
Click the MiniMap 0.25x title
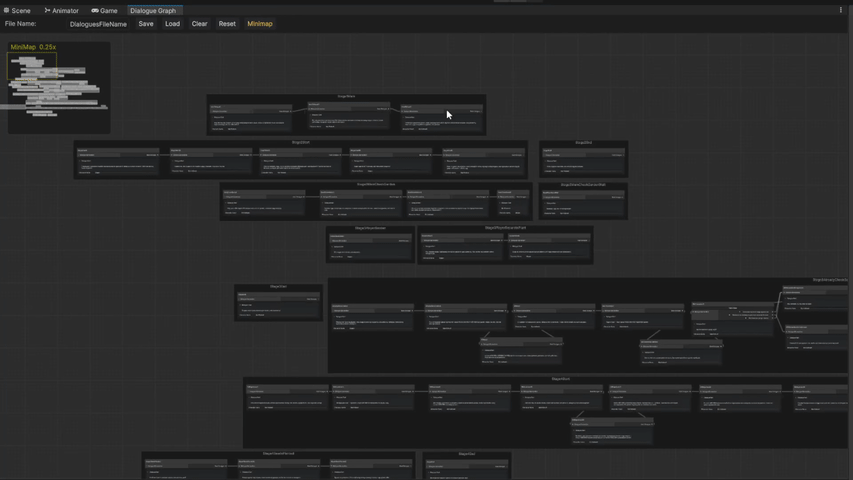[33, 47]
